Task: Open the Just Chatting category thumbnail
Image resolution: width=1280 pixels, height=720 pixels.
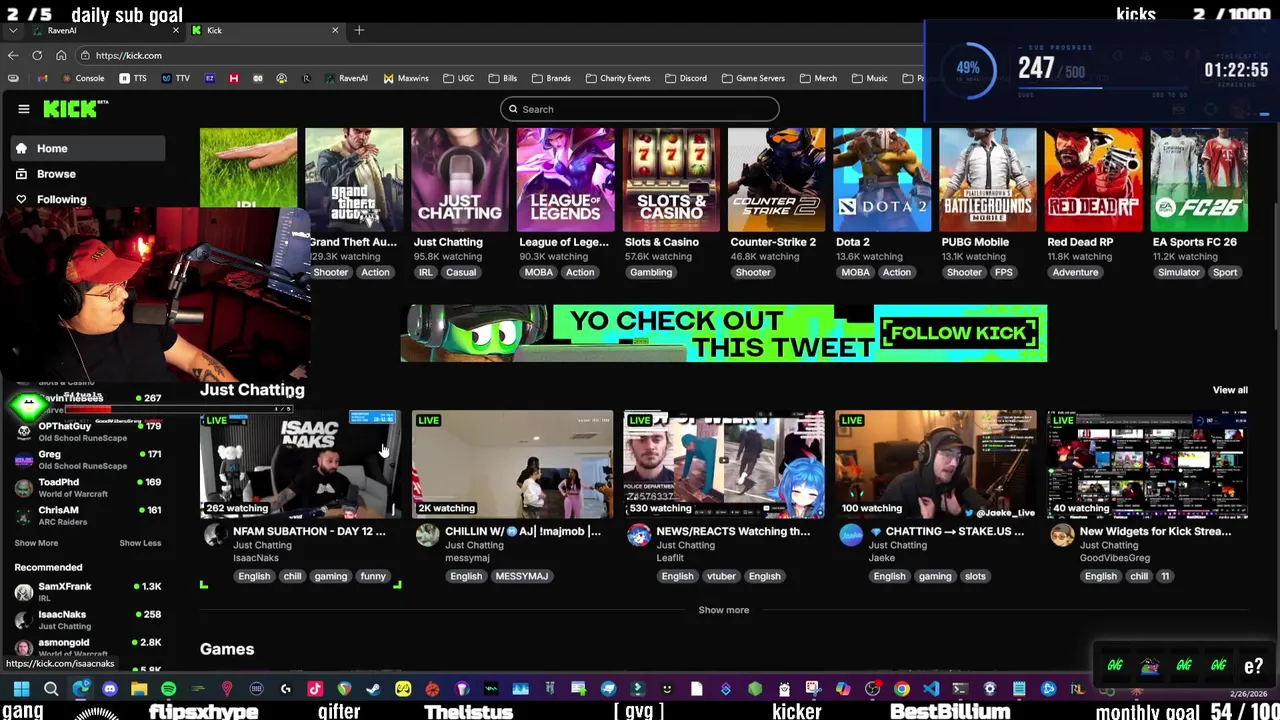Action: (460, 180)
